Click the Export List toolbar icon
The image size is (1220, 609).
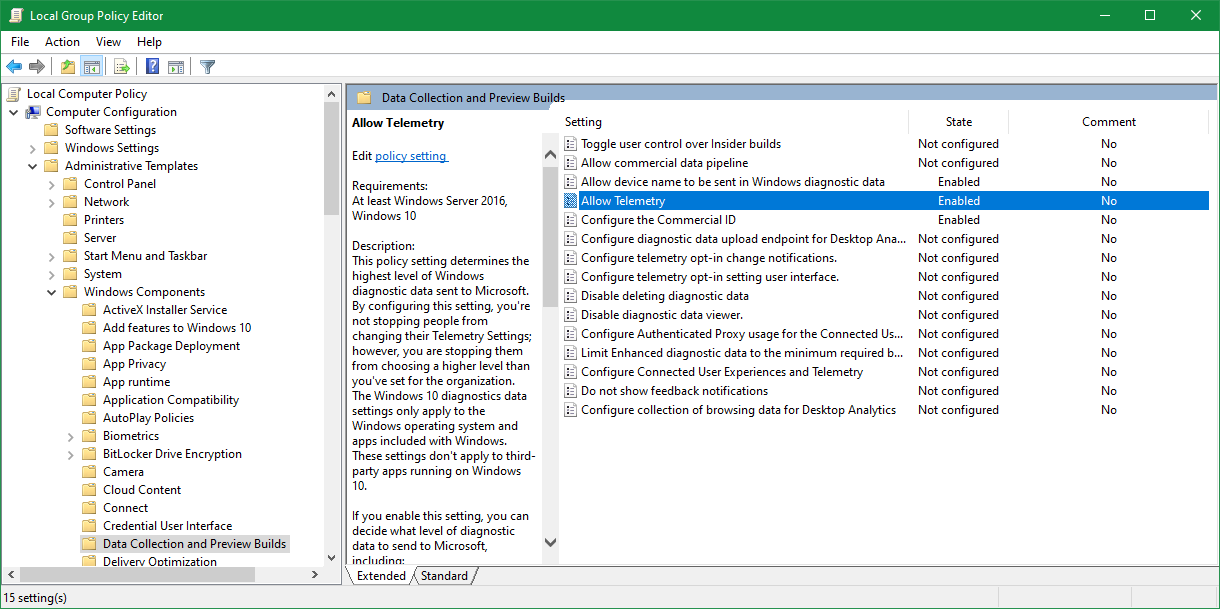click(x=122, y=67)
